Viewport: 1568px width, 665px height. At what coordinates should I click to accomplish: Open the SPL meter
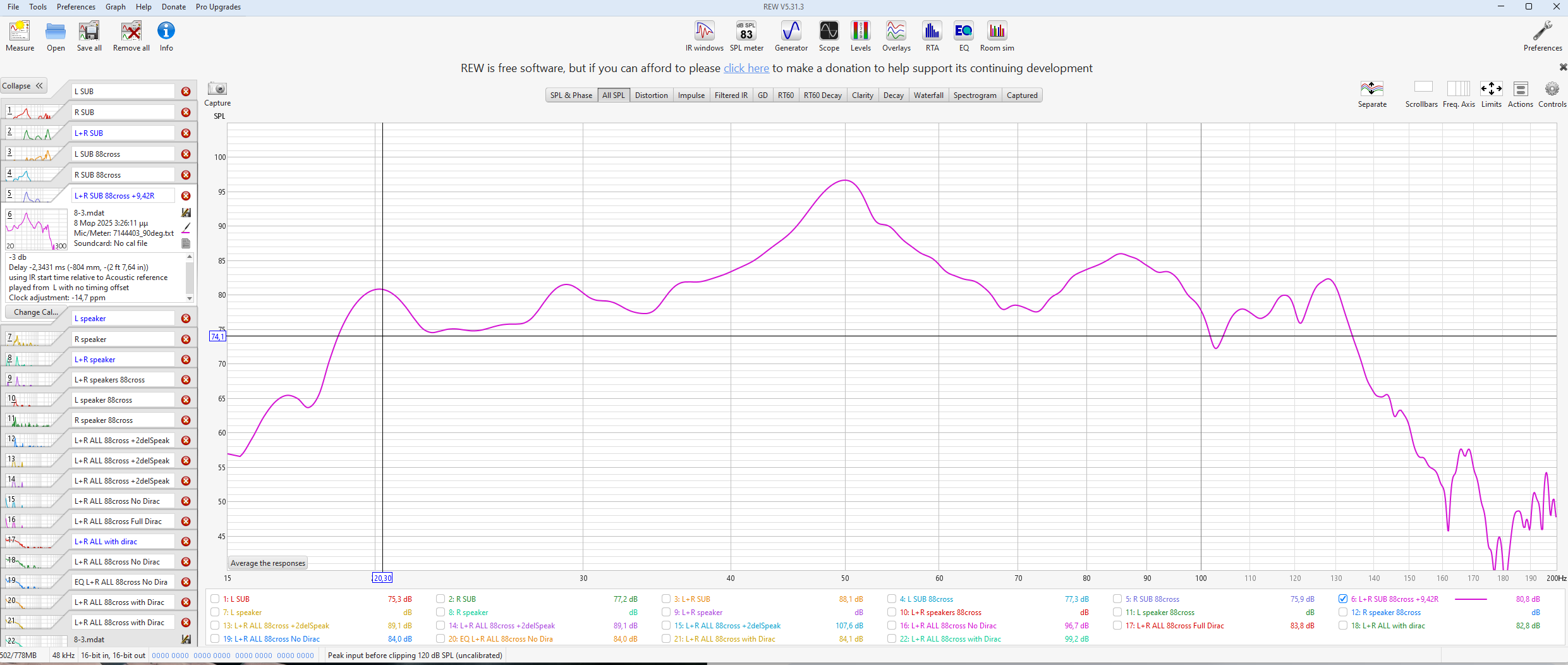click(x=746, y=35)
